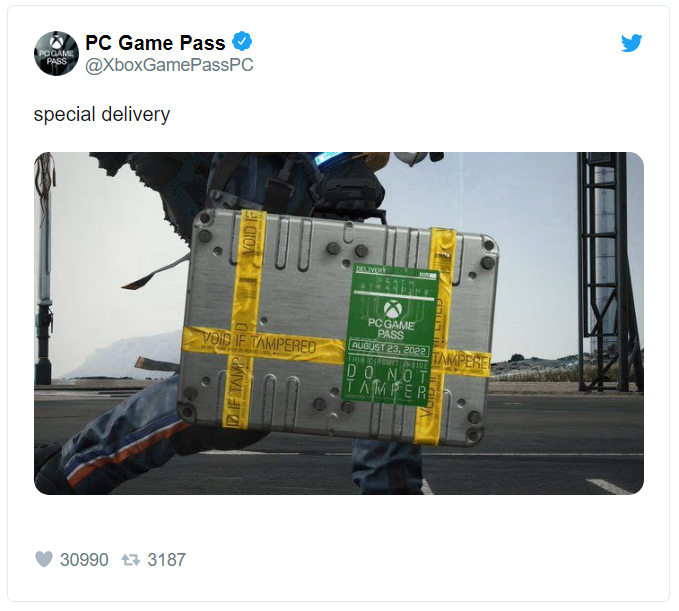This screenshot has width=679, height=611.
Task: Click the 3187 retweets count
Action: point(167,559)
